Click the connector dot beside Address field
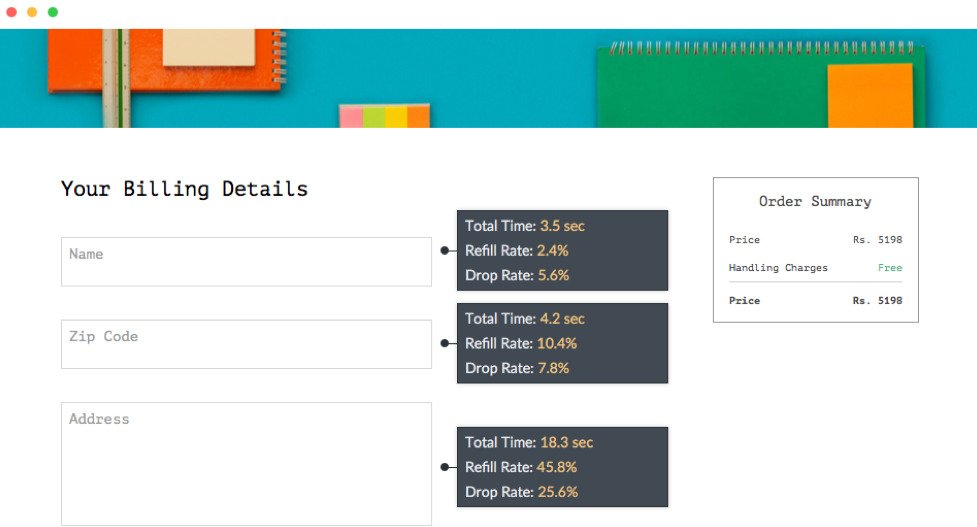977x527 pixels. 445,467
